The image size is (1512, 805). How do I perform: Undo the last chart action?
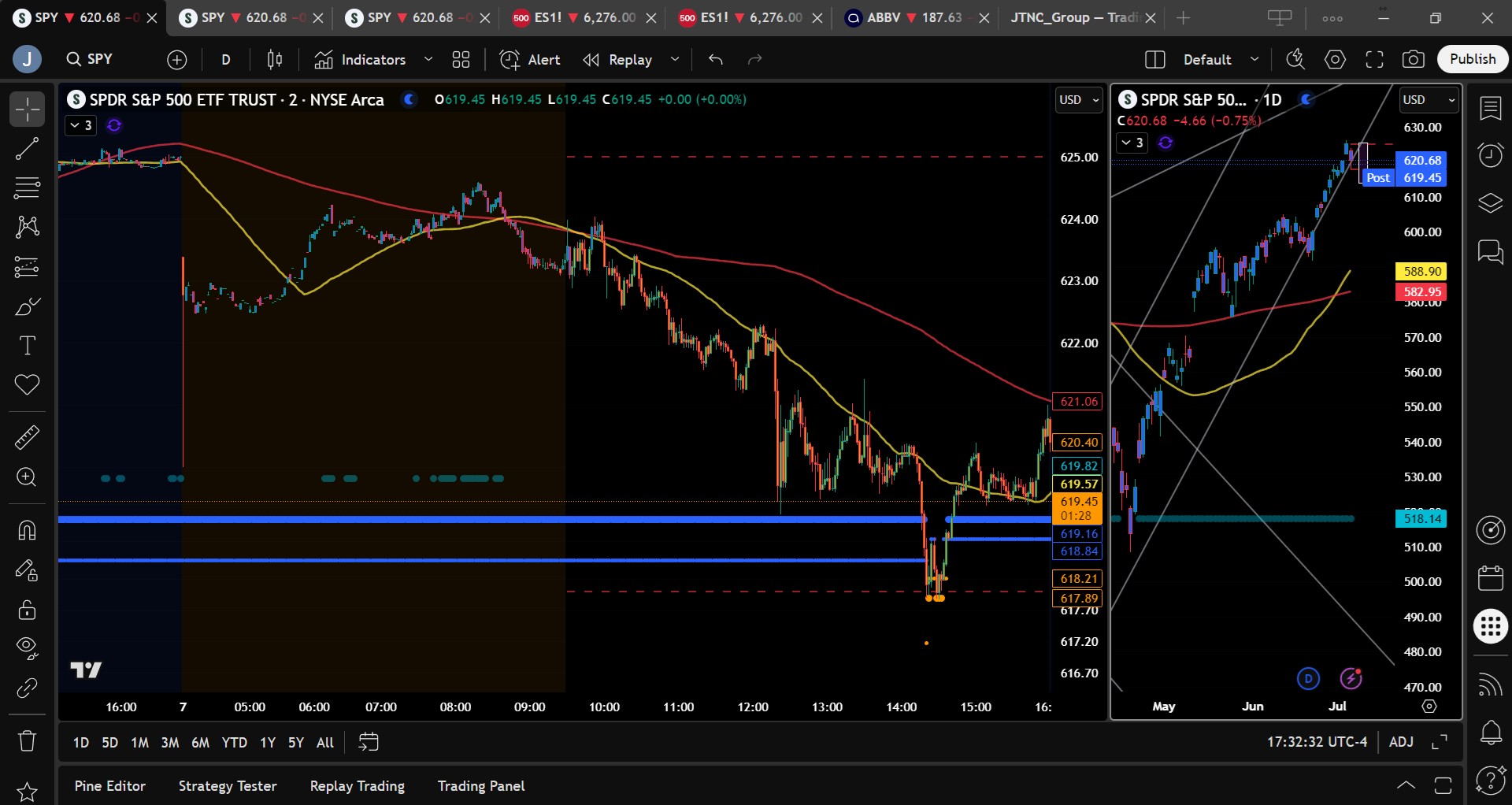click(x=715, y=59)
